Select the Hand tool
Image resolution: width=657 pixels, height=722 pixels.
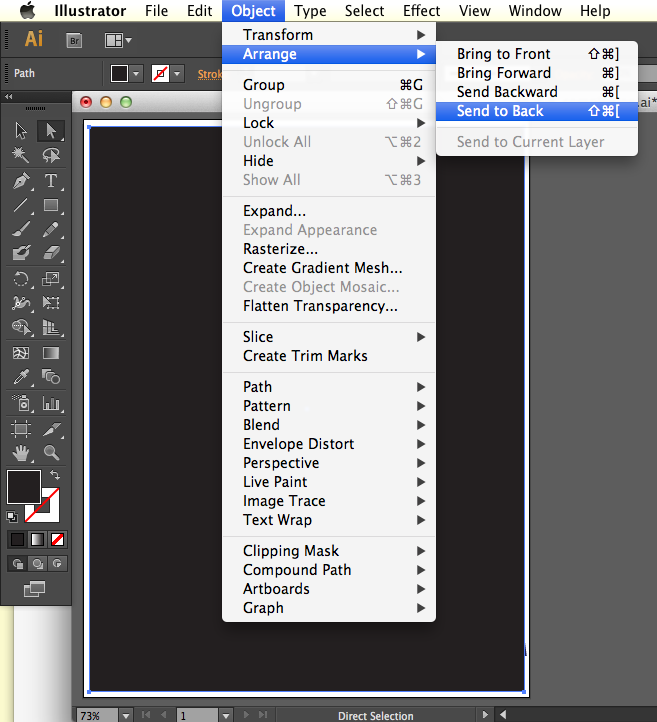[21, 453]
